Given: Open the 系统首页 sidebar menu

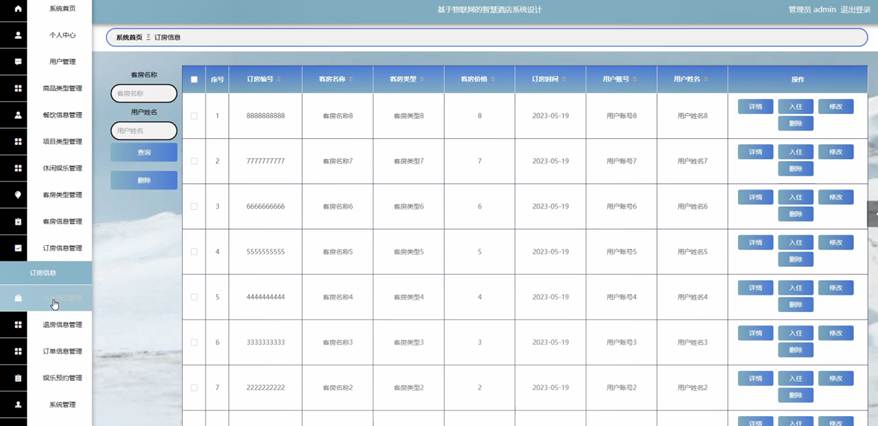Looking at the screenshot, I should tap(46, 9).
